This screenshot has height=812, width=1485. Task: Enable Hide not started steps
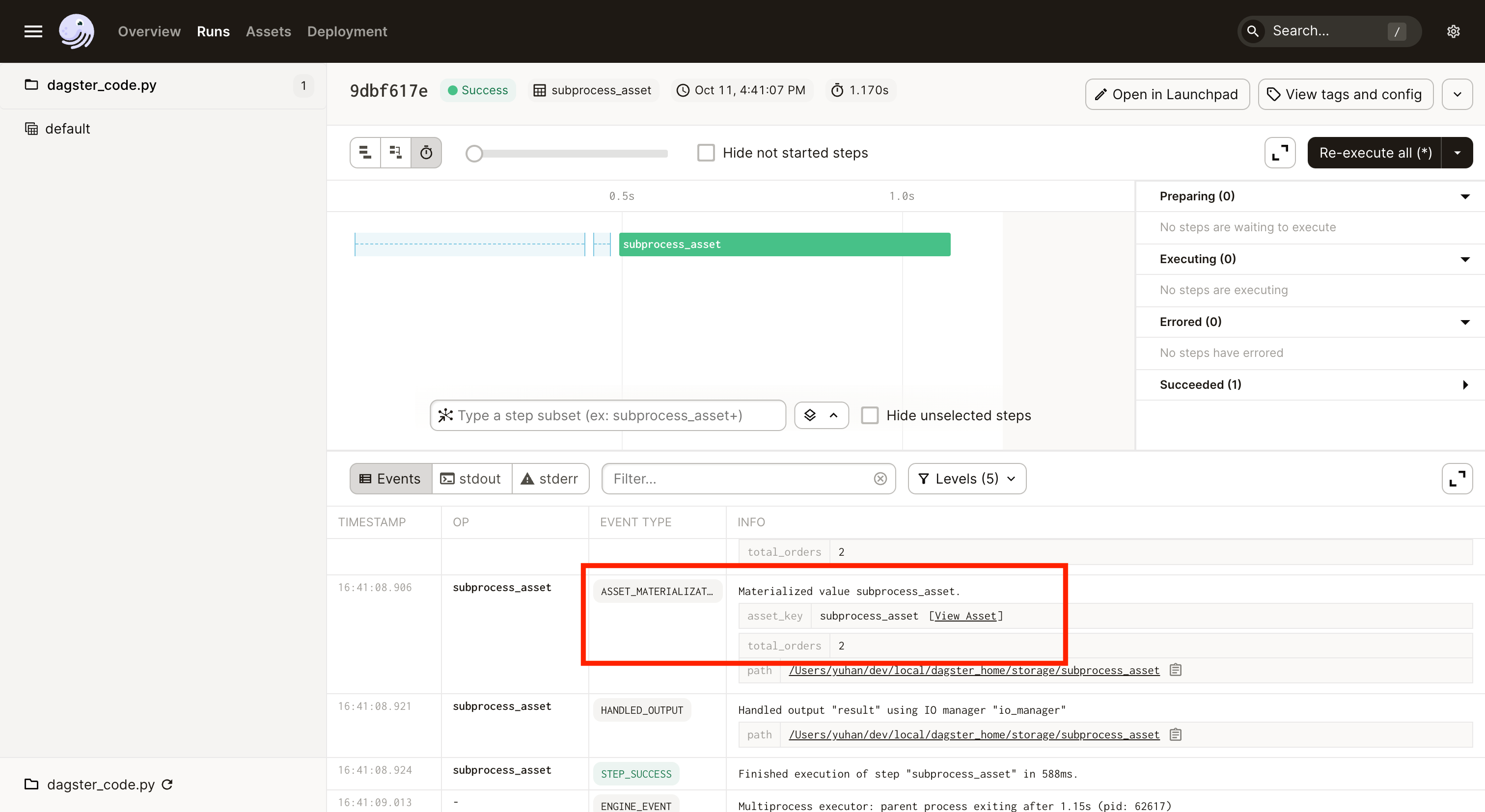tap(706, 152)
